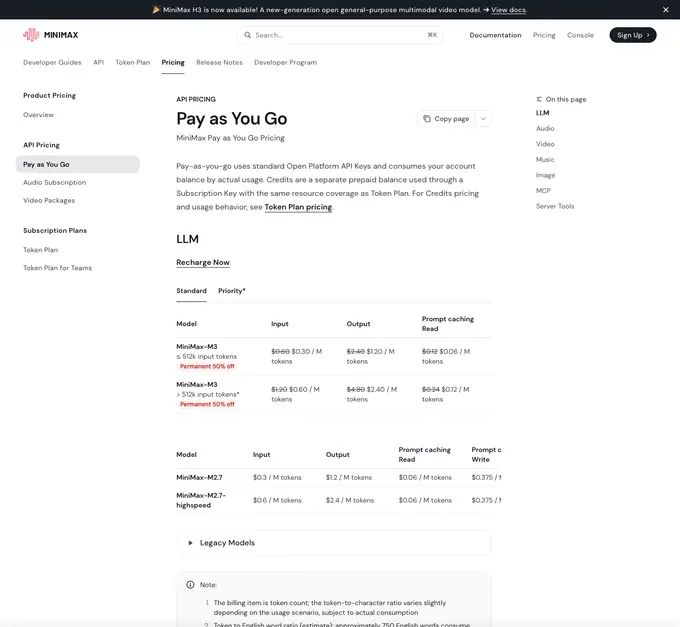The image size is (680, 627).
Task: Click Permanent 50% off badge under > 512k
Action: pos(207,404)
